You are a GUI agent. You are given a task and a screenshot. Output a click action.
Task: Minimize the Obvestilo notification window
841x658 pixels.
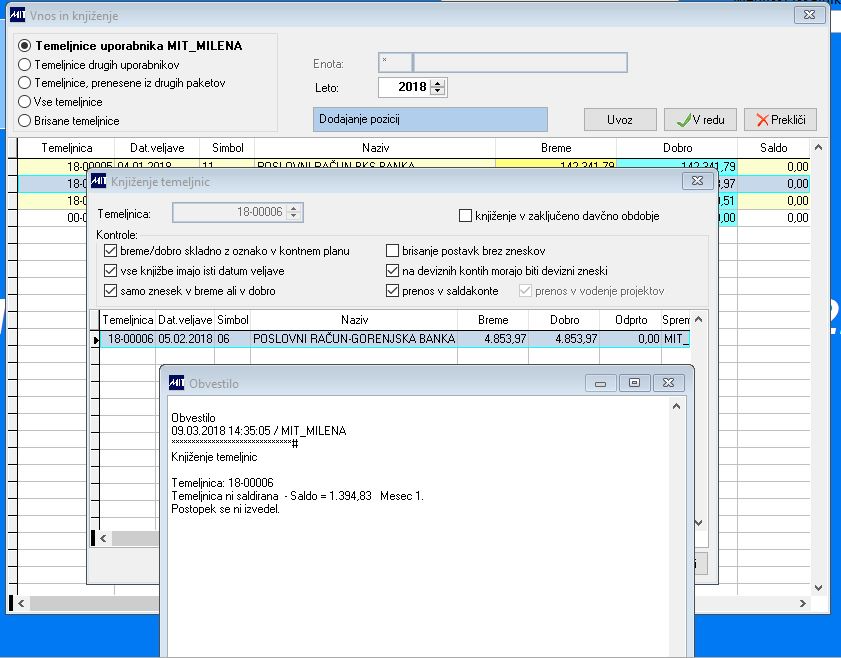[600, 383]
